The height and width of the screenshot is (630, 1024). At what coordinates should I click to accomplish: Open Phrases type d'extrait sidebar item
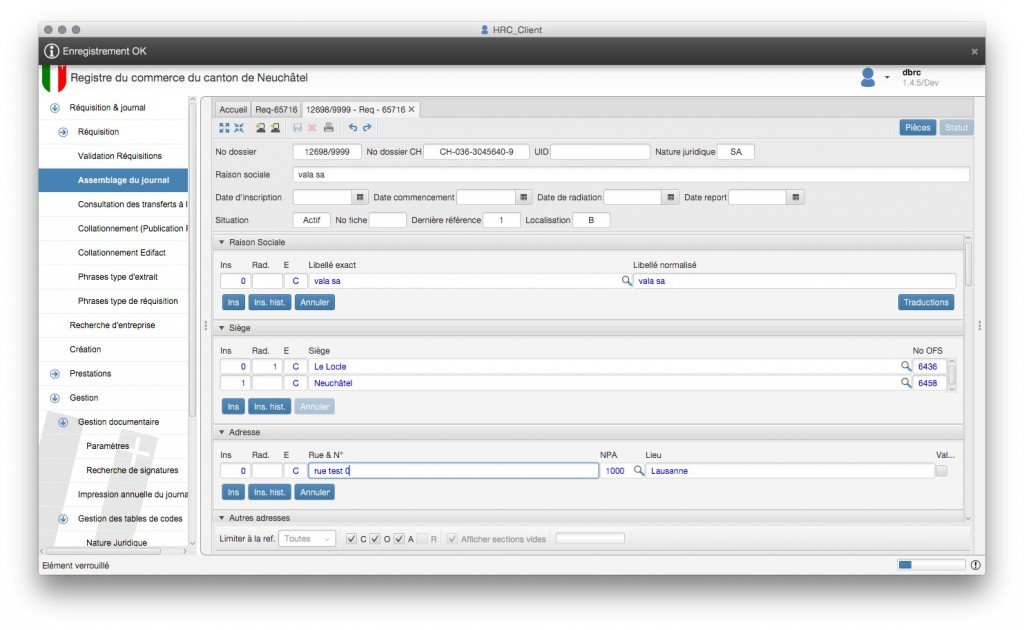click(x=118, y=277)
